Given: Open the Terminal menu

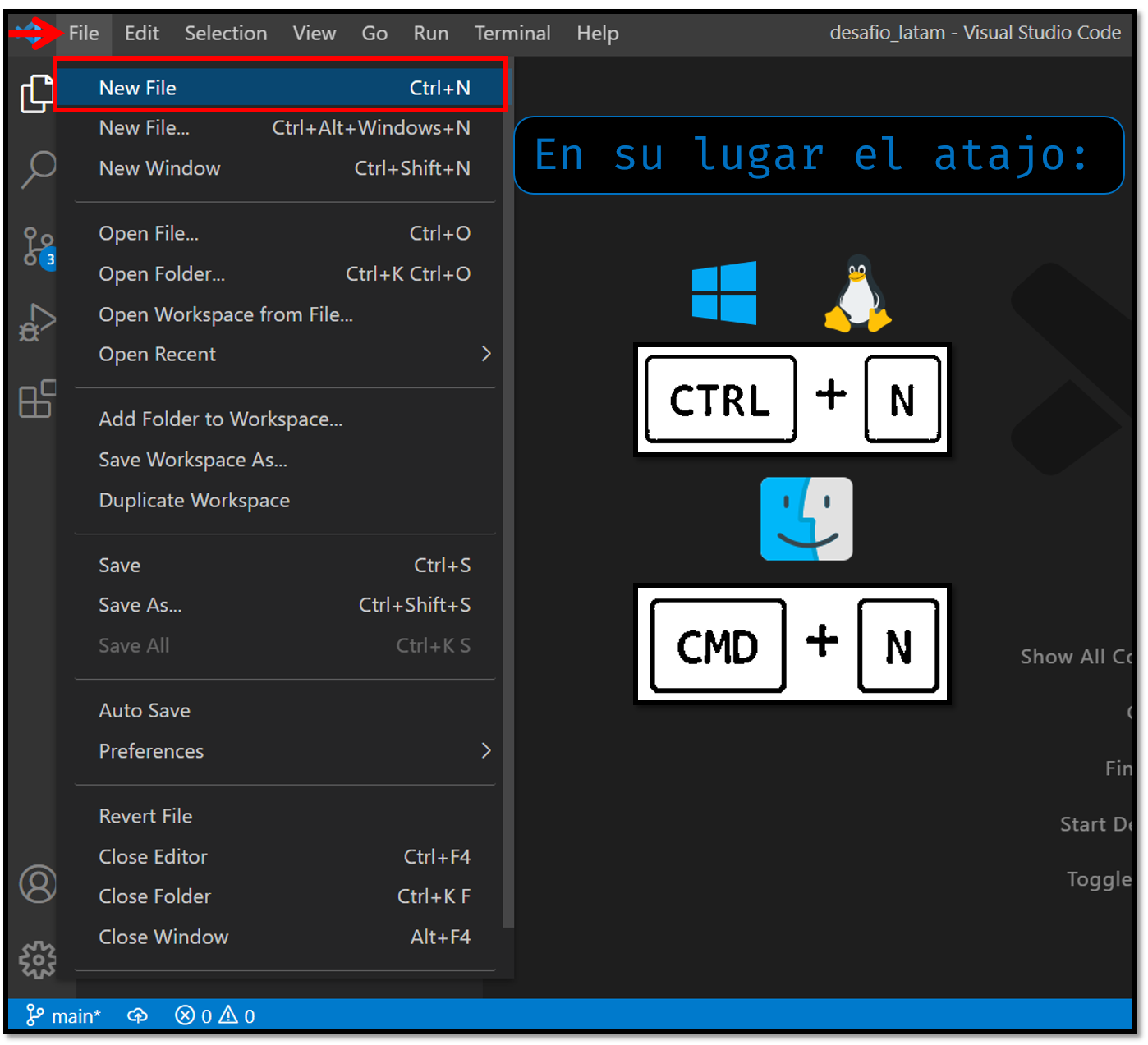Looking at the screenshot, I should pos(512,34).
